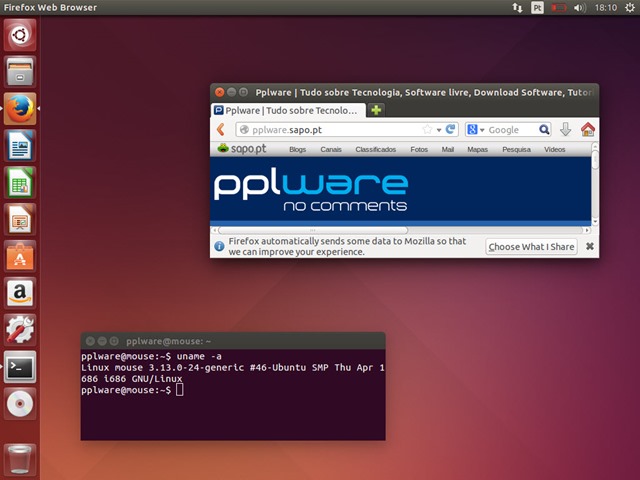Dismiss the Firefox data notification bar
The image size is (640, 480).
(x=589, y=246)
